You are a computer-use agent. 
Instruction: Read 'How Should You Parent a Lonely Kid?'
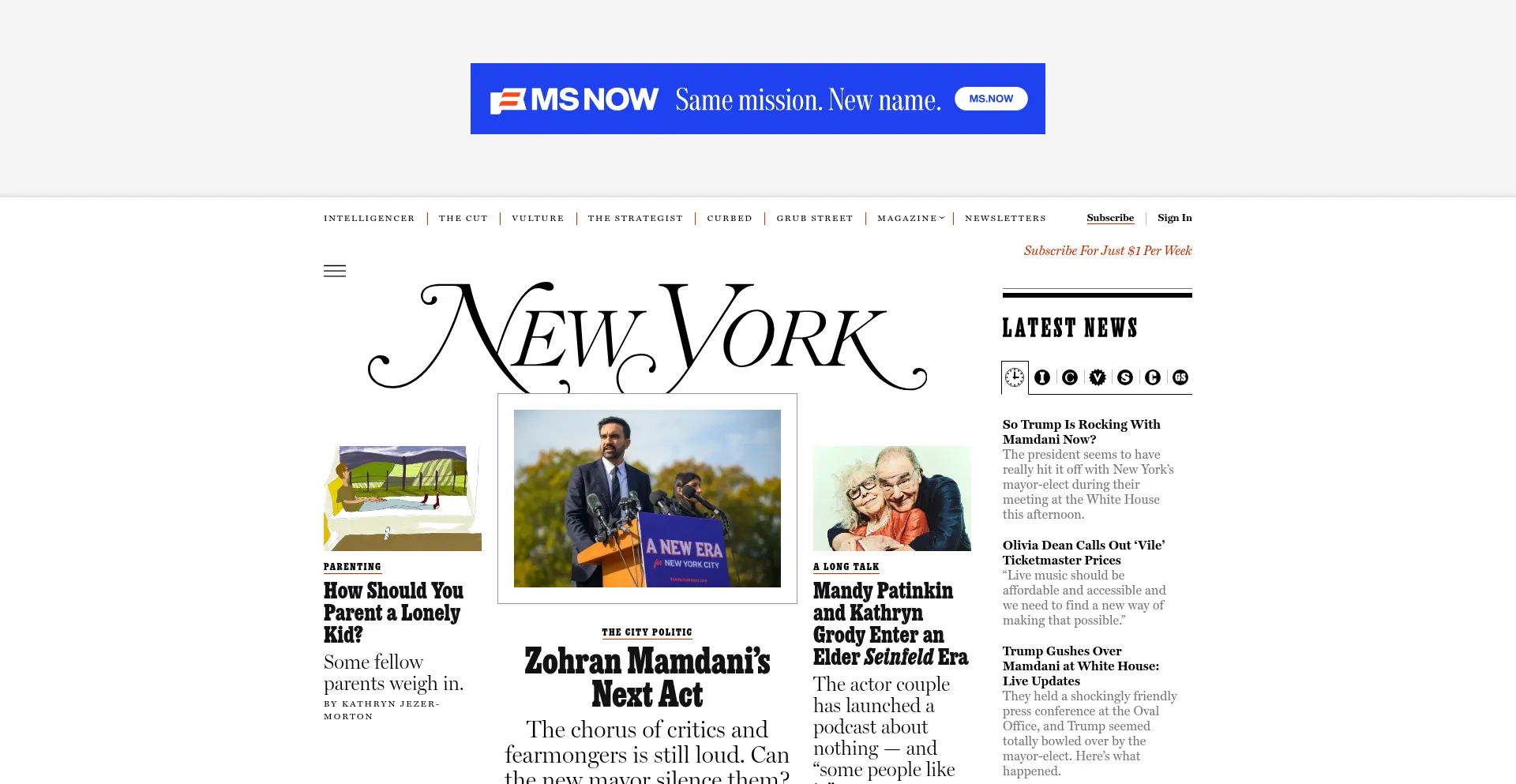pyautogui.click(x=393, y=613)
